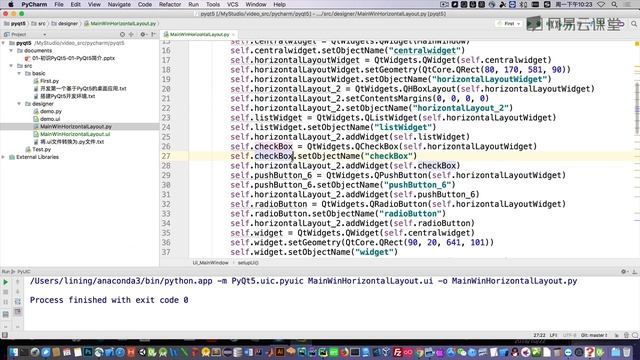This screenshot has height=360, width=640.
Task: Click scroll-from-source target icon in Project panel
Action: pos(122,35)
